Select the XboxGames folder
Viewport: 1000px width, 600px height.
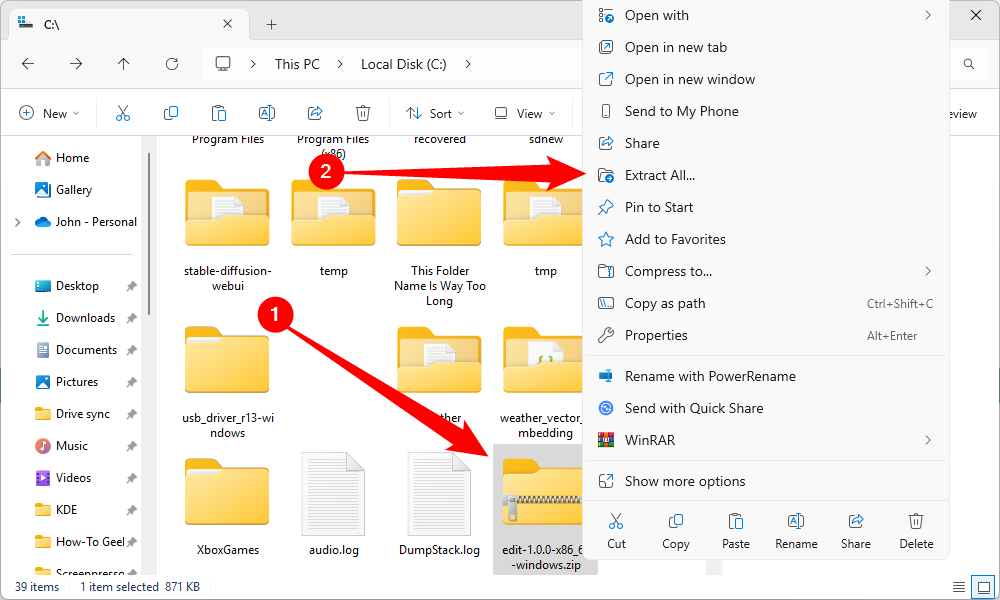(x=228, y=507)
